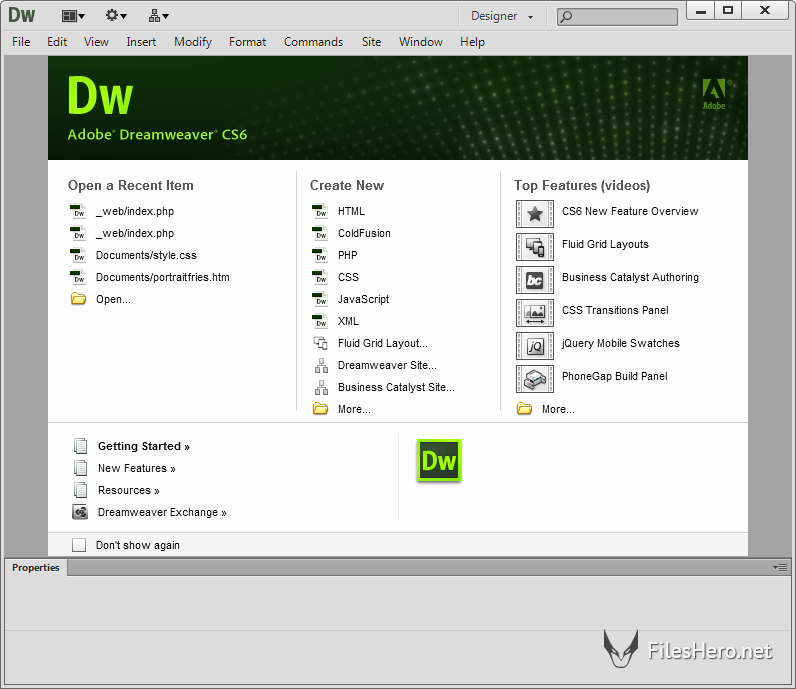Open the Site management dropdown icon

158,16
